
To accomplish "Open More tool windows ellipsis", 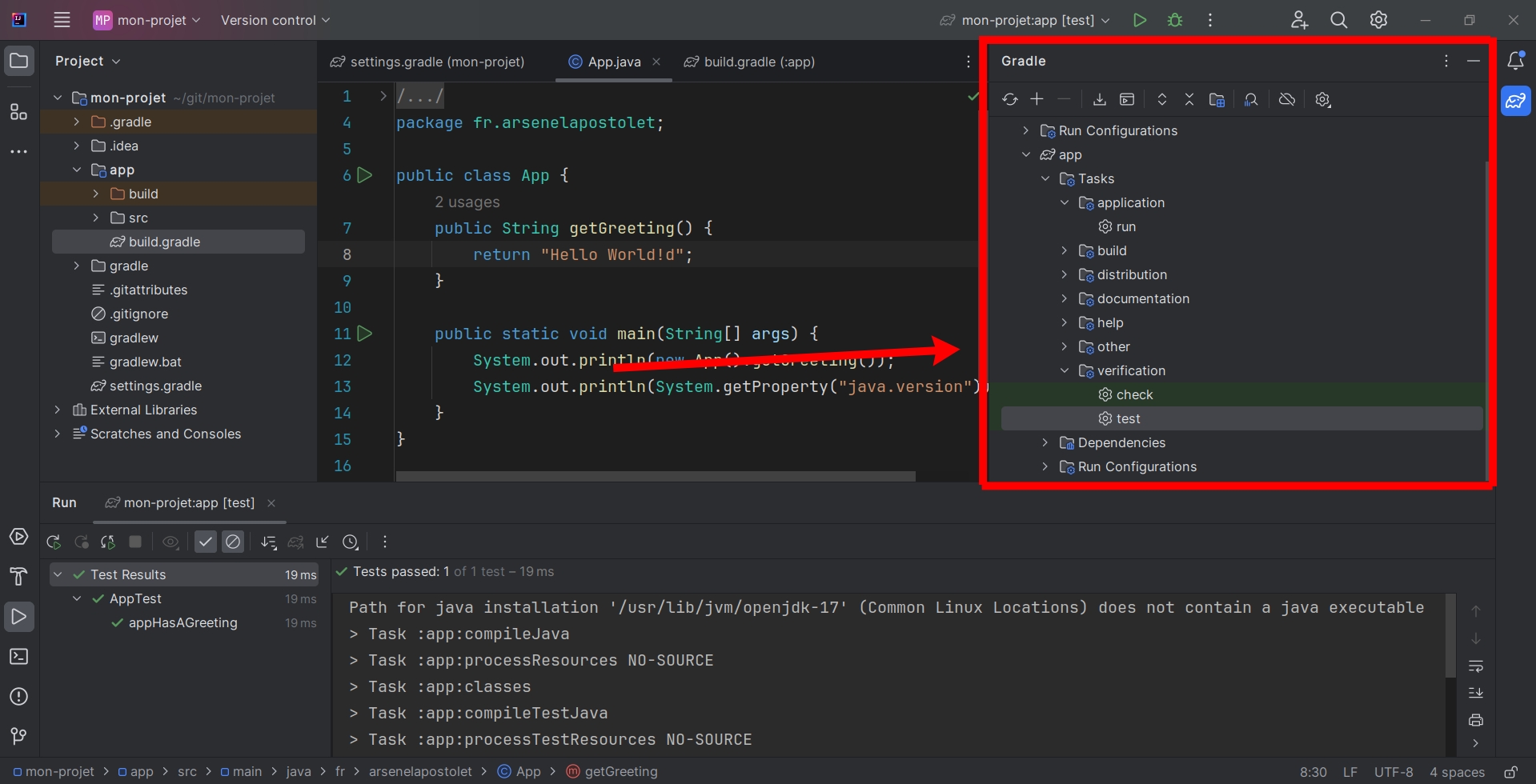I will pyautogui.click(x=18, y=151).
